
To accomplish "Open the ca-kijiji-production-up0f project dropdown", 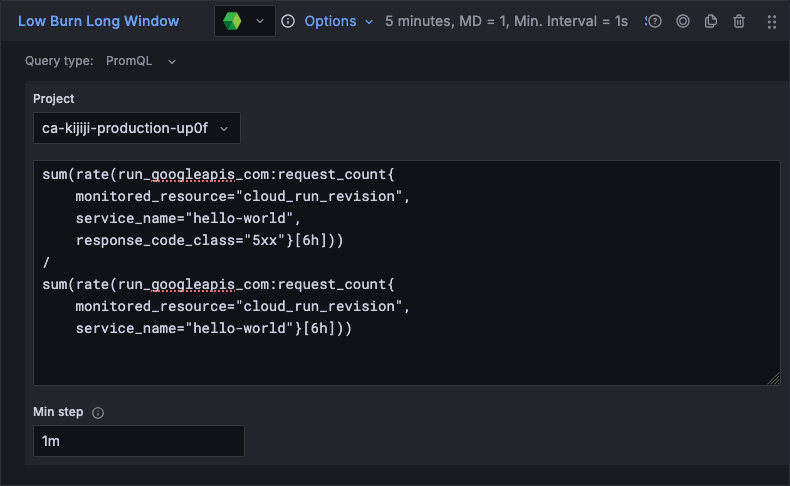I will coord(136,128).
